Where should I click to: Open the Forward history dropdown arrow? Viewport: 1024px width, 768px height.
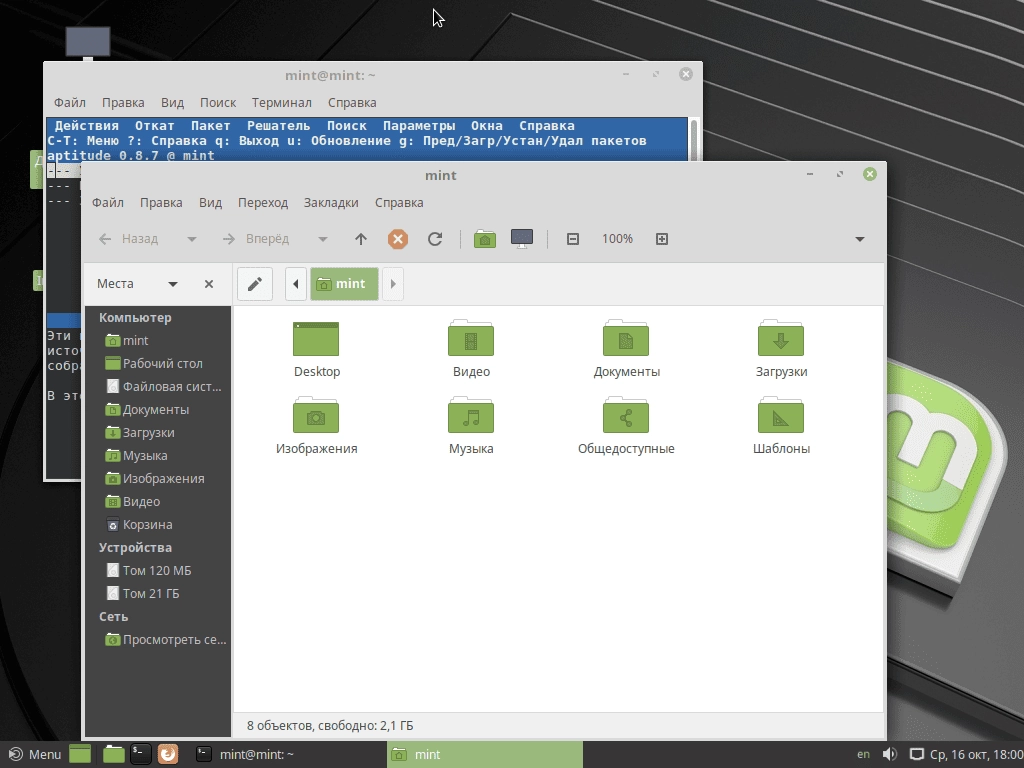tap(323, 239)
